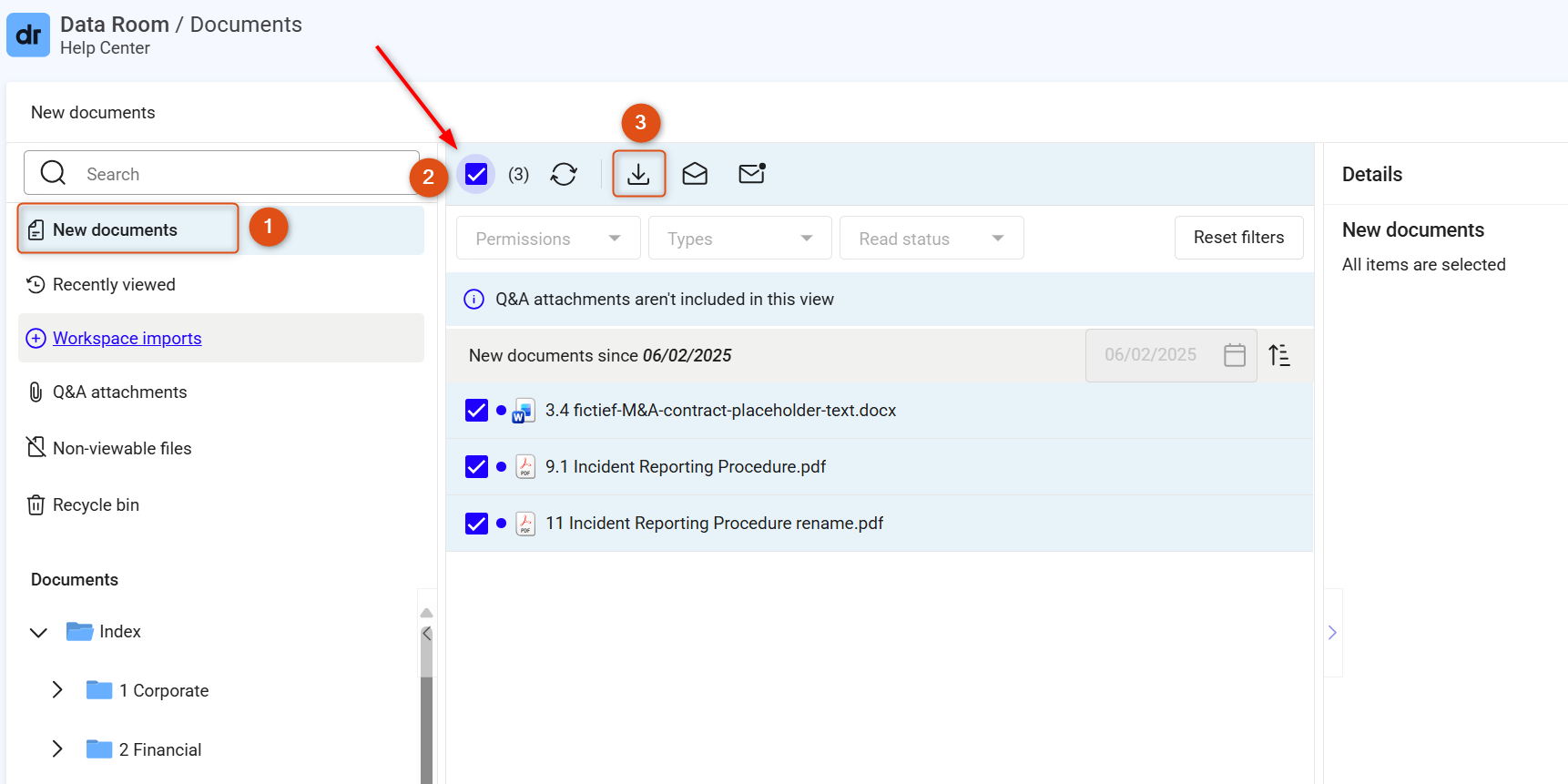Open the Help Center link
The image size is (1568, 784).
click(x=105, y=48)
